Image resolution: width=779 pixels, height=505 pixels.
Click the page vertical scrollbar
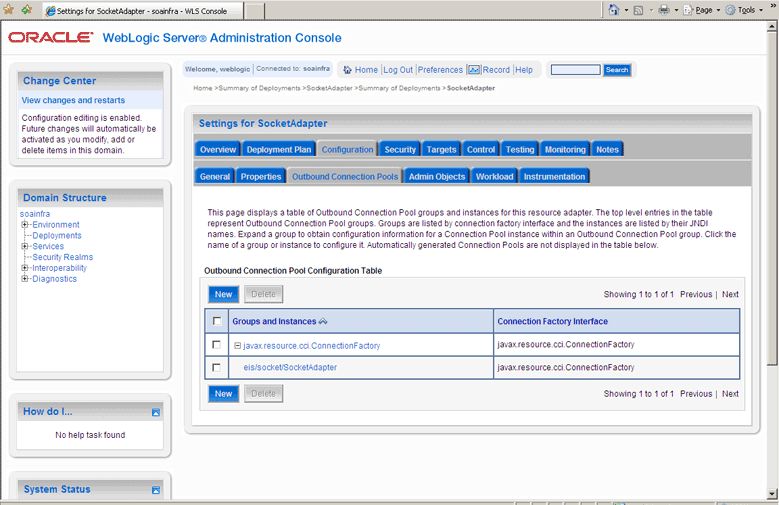coord(772,198)
